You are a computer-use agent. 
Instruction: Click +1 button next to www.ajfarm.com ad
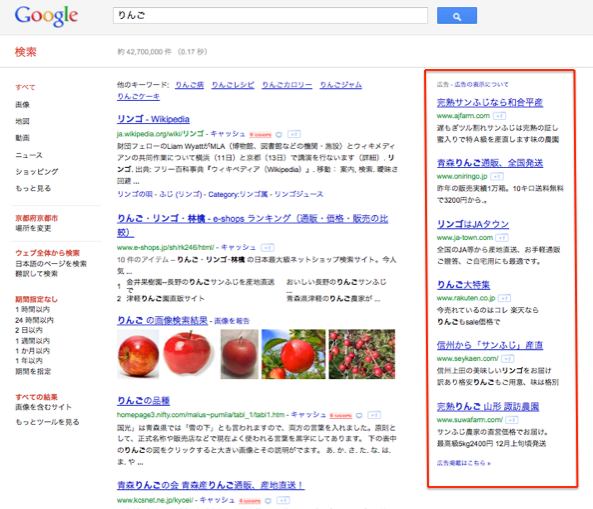[x=500, y=116]
